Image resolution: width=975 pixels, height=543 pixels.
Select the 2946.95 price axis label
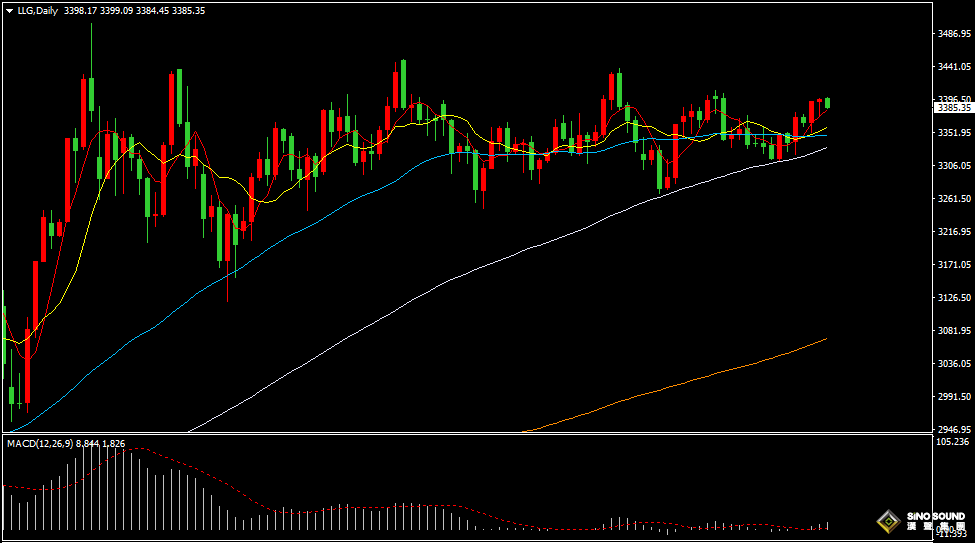954,429
